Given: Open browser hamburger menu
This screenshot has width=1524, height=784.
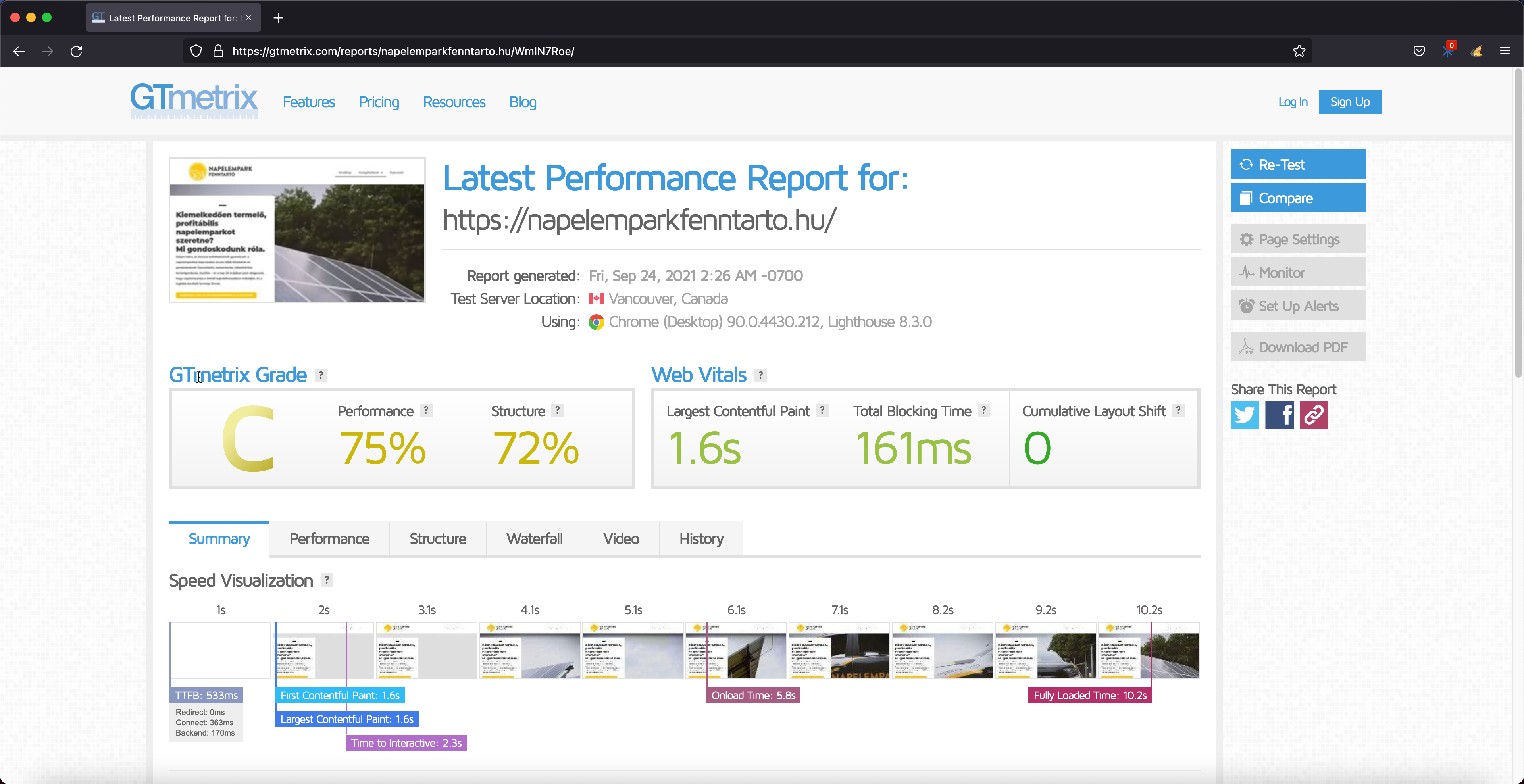Looking at the screenshot, I should [x=1505, y=51].
